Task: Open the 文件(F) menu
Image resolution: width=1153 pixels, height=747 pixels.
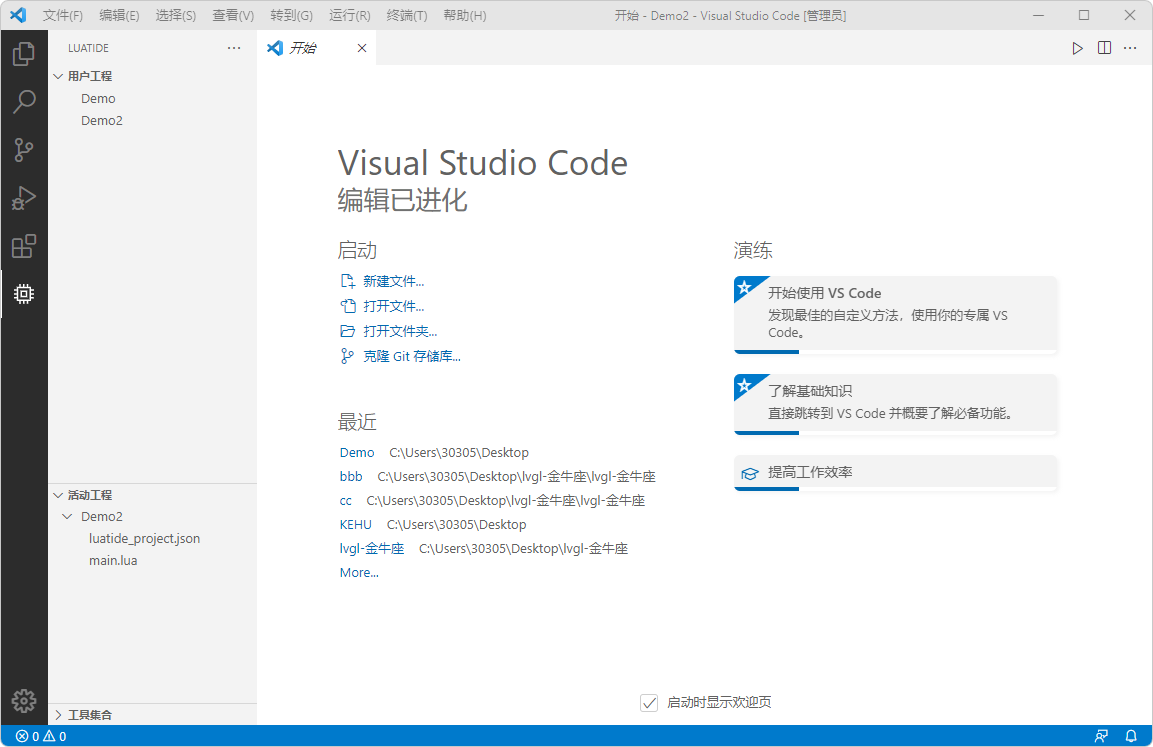Action: (63, 15)
